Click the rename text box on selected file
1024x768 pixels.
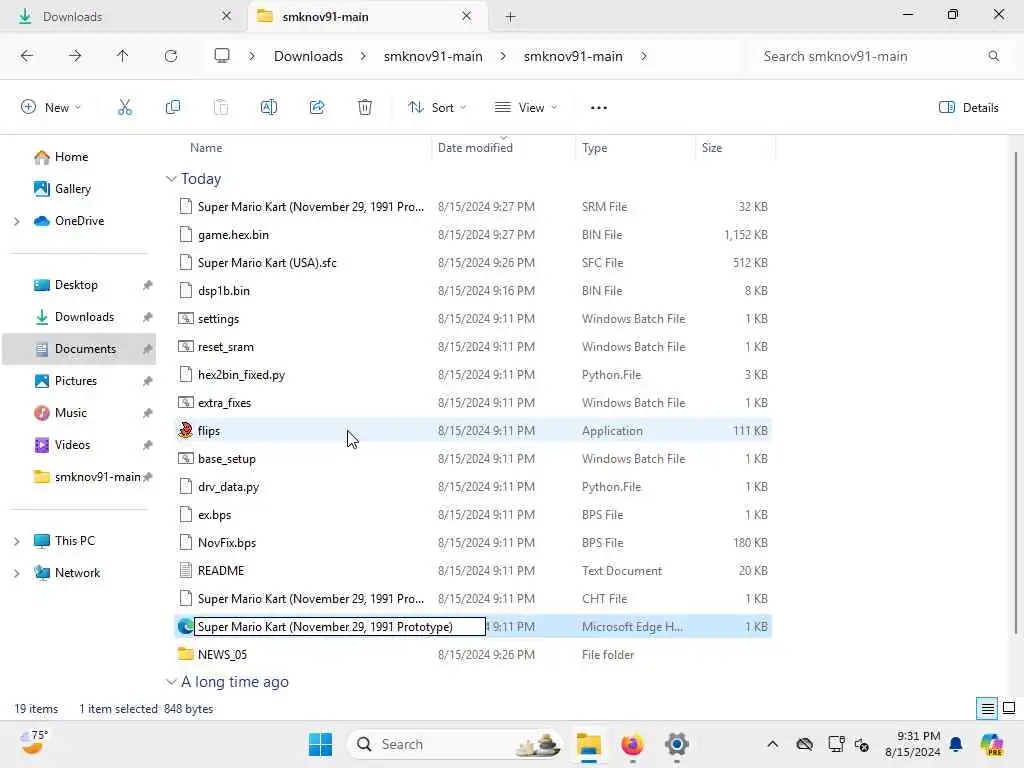coord(340,626)
